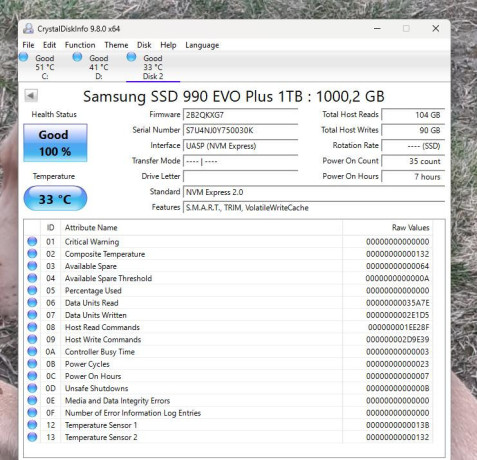The image size is (477, 460).
Task: Click status orb of Data Units Written row
Action: coord(32,315)
